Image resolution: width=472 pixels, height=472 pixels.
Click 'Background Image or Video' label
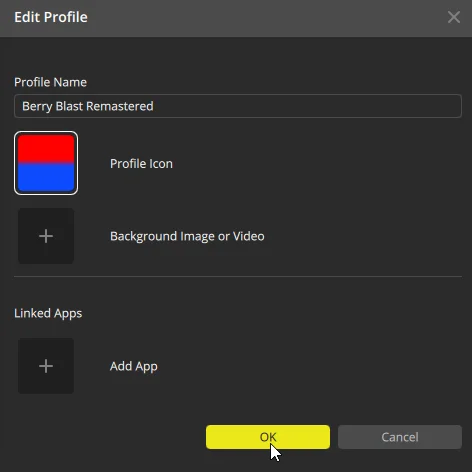click(187, 236)
